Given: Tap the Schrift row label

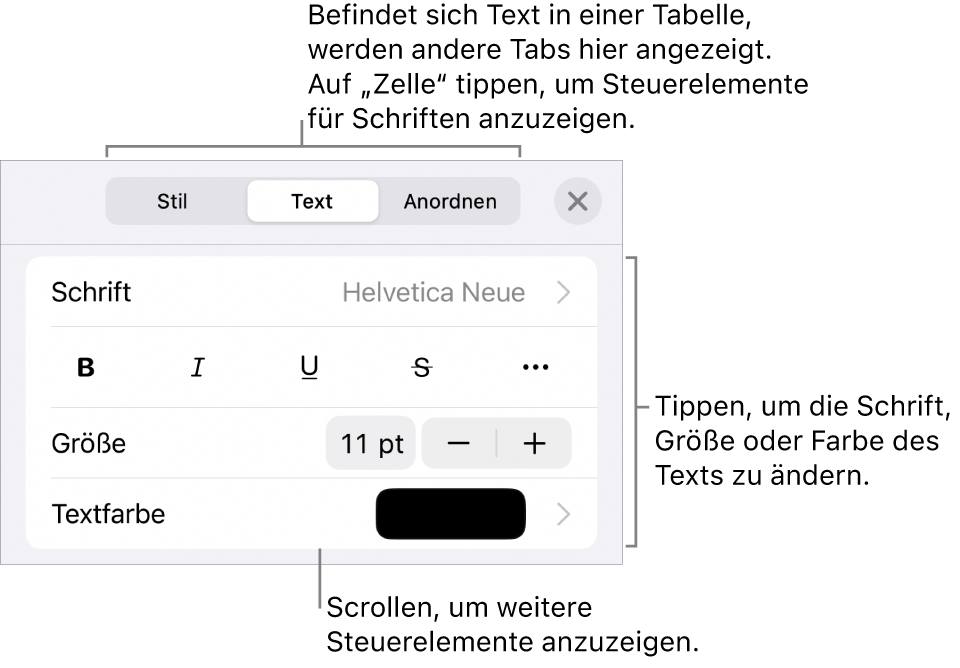Looking at the screenshot, I should (x=91, y=292).
